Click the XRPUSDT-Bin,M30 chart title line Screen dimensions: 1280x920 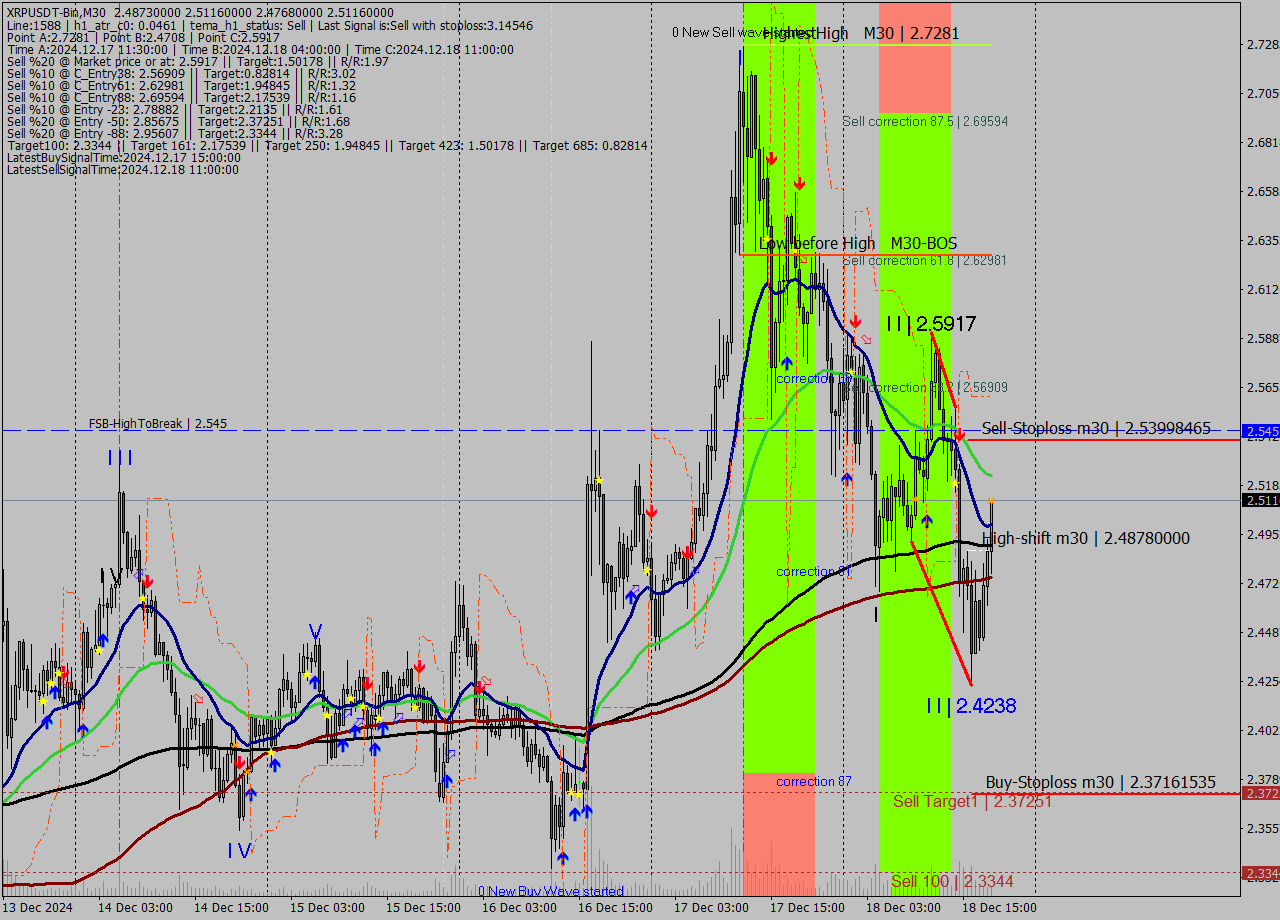click(200, 13)
